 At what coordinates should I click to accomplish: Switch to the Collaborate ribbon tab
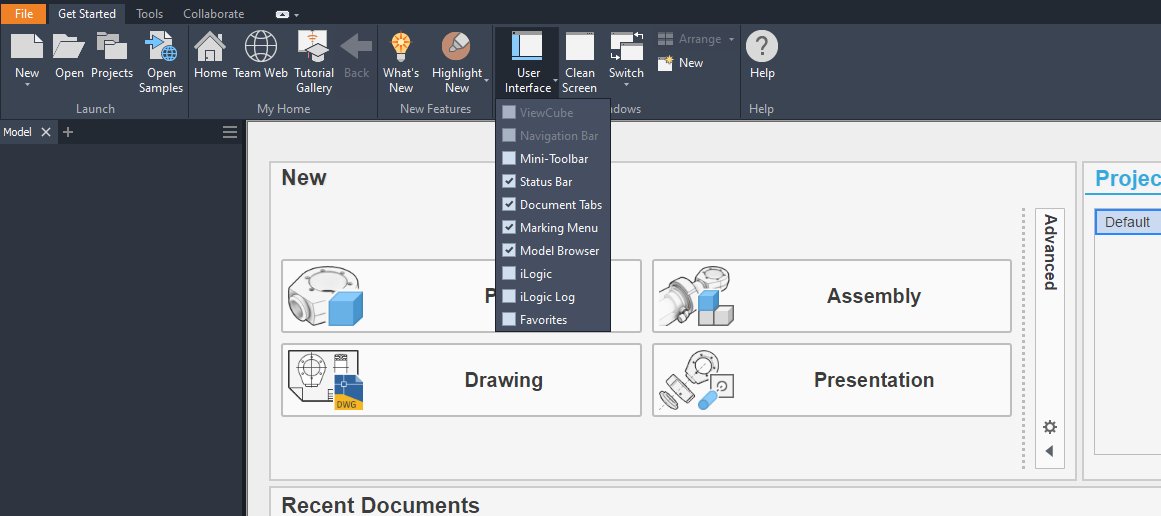[213, 13]
